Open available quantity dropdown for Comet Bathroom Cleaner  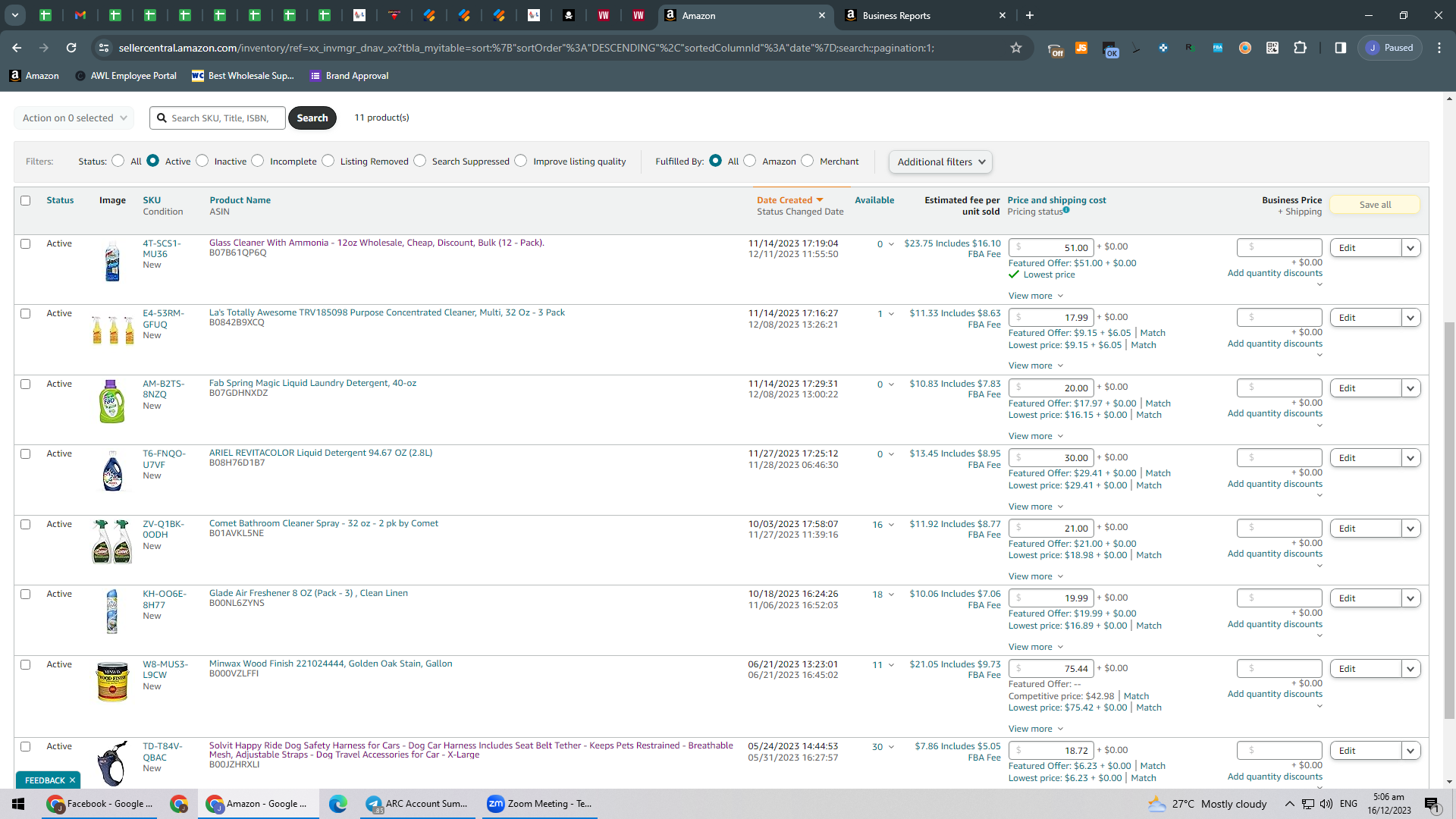tap(891, 525)
